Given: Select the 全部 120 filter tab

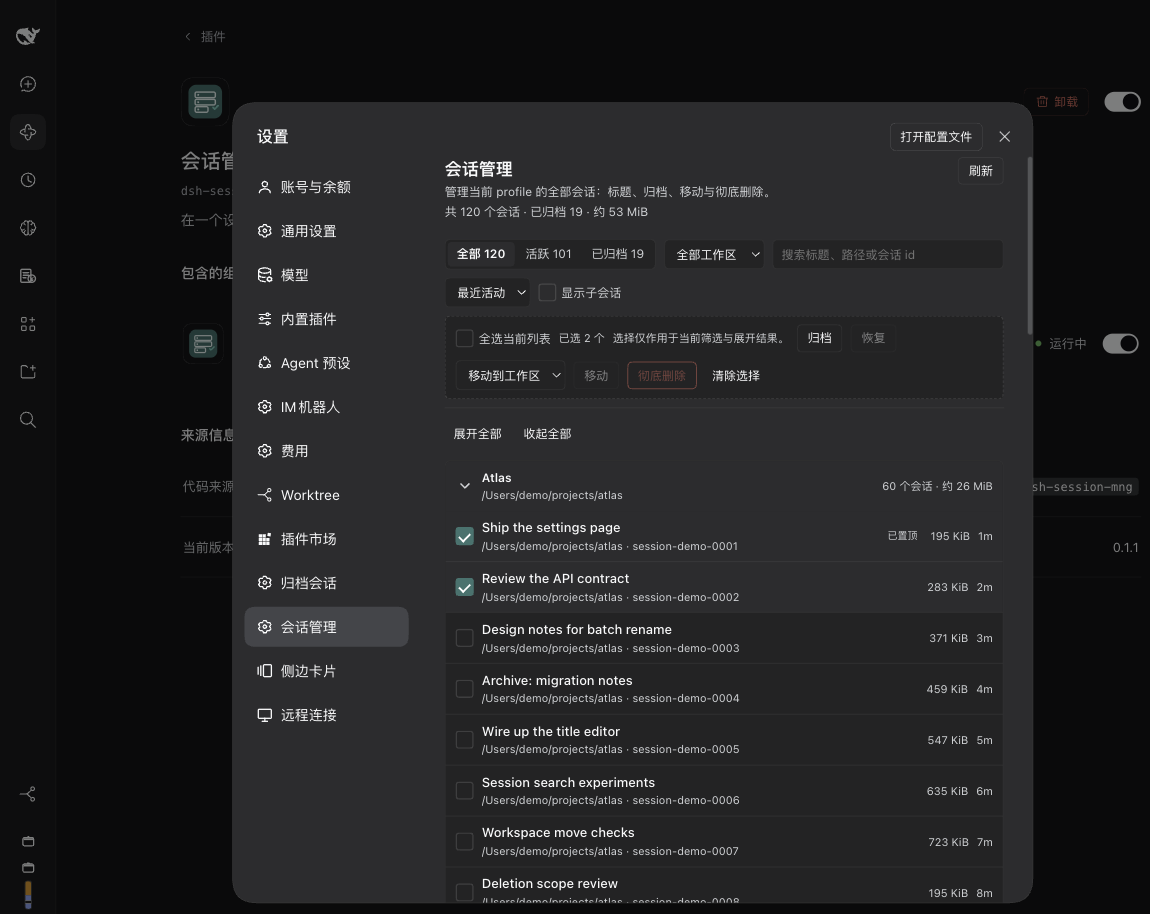Looking at the screenshot, I should [480, 254].
